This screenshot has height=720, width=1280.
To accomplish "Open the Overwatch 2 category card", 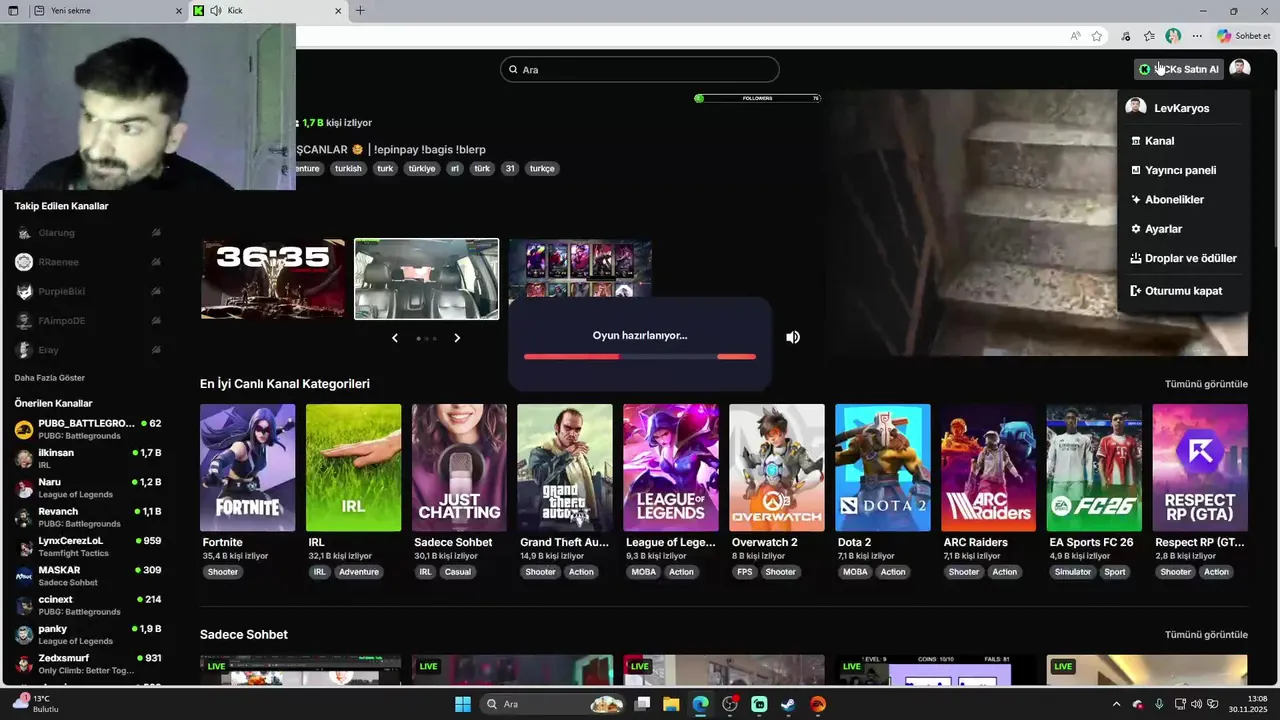I will point(777,468).
